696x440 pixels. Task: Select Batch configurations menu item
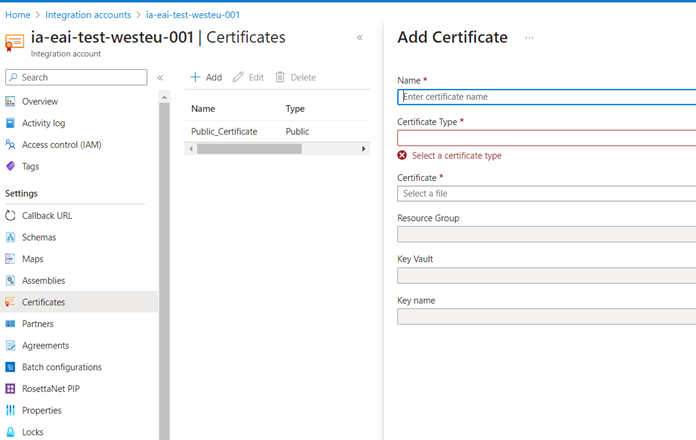click(62, 367)
